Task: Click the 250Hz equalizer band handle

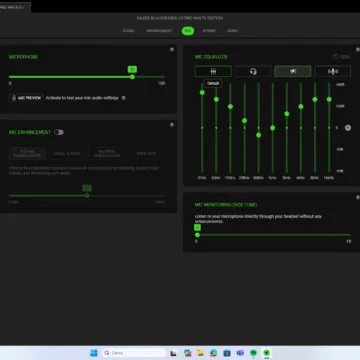Action: tap(244, 121)
